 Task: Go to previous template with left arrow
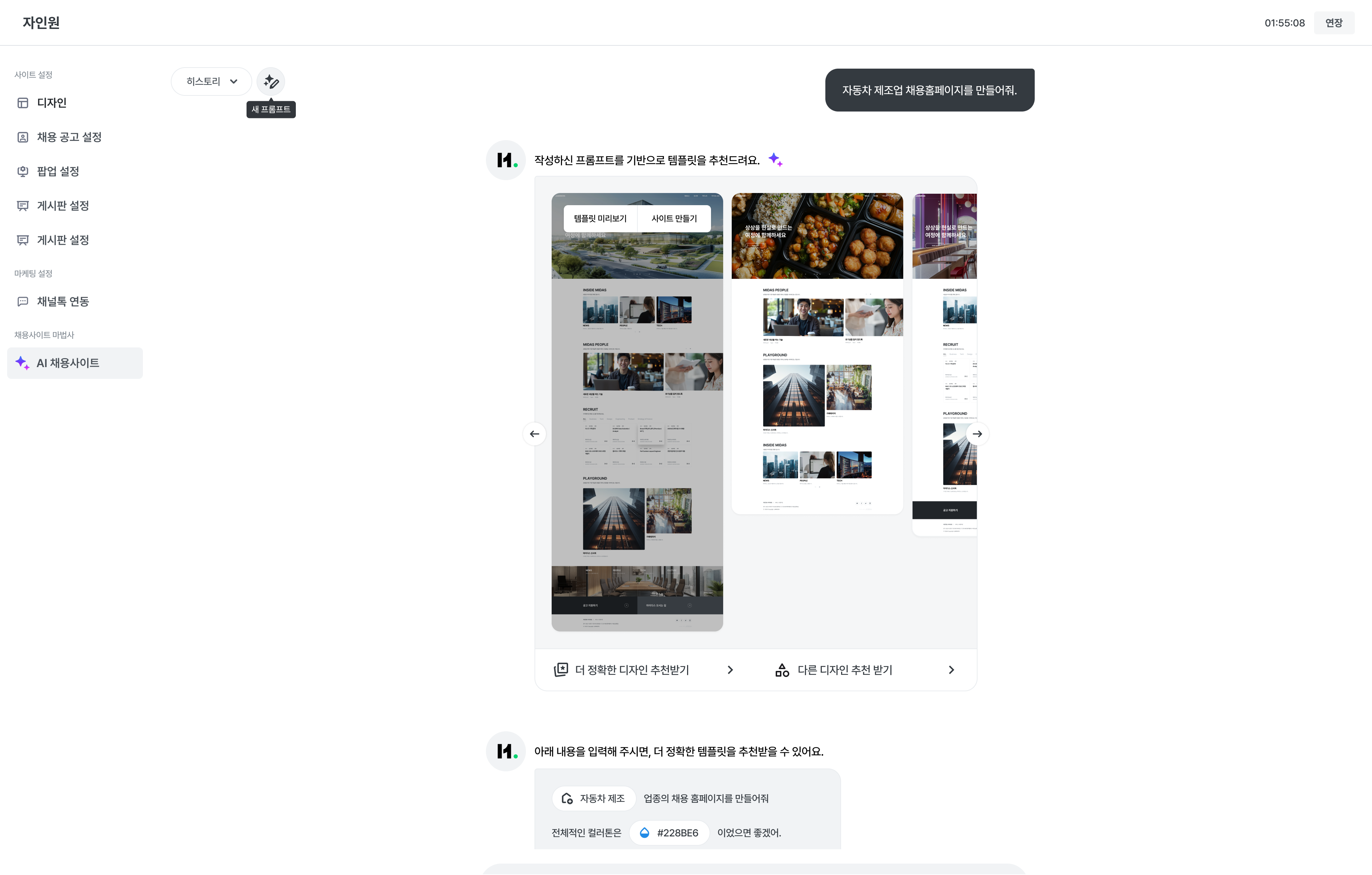(x=535, y=434)
